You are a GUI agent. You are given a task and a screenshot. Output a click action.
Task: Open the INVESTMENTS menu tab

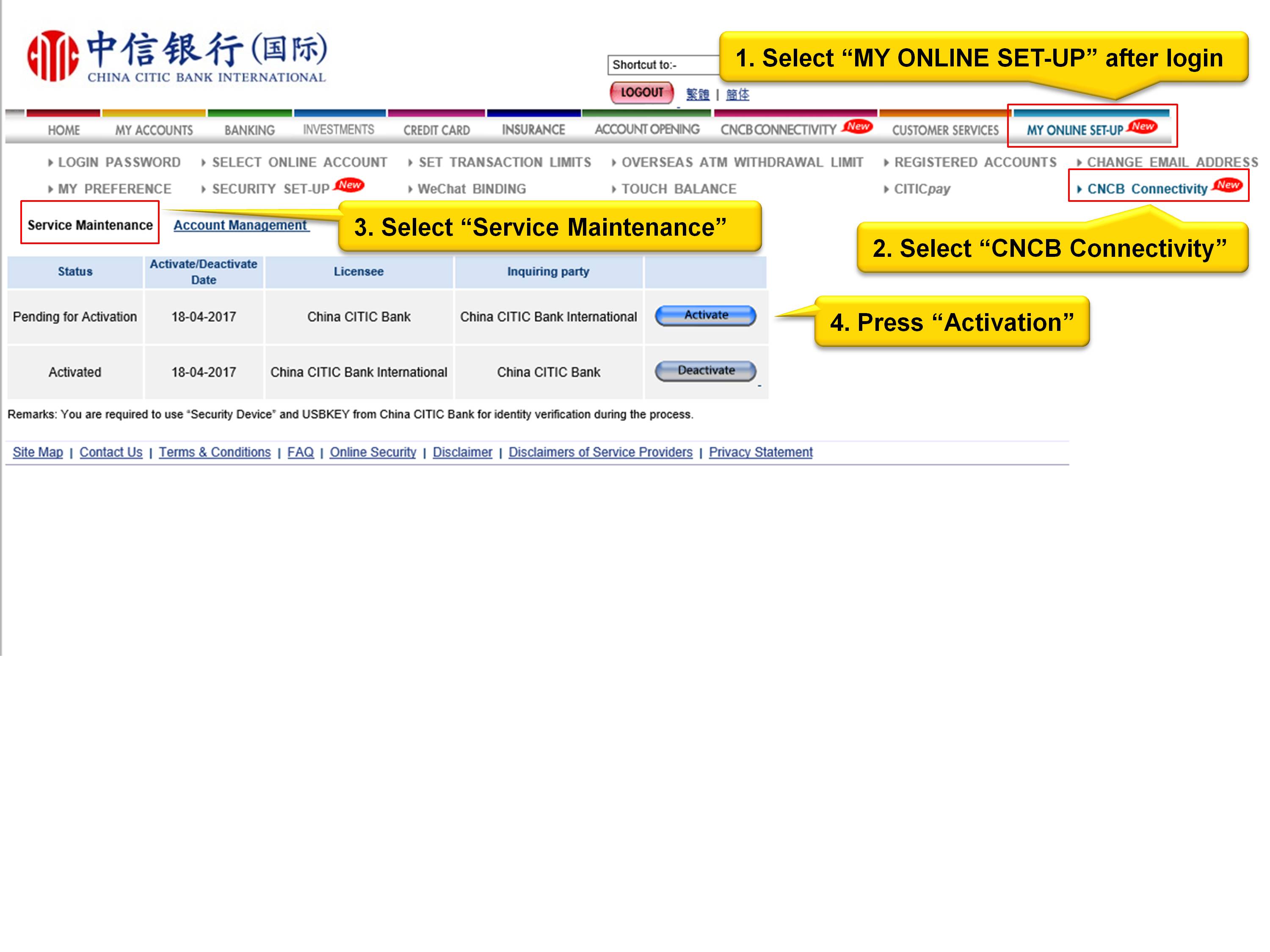338,130
